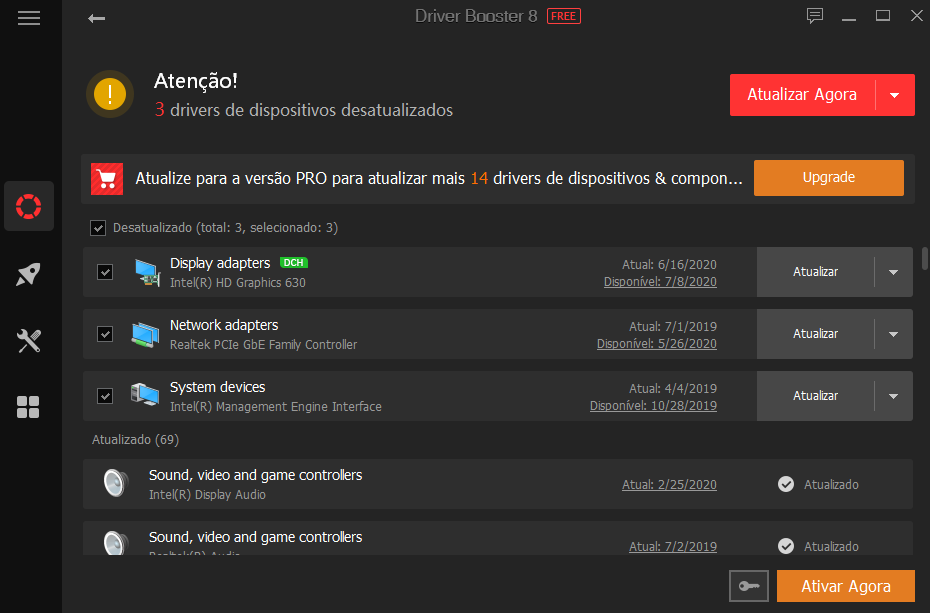
Task: Select the rocket Boost icon in sidebar
Action: (29, 273)
